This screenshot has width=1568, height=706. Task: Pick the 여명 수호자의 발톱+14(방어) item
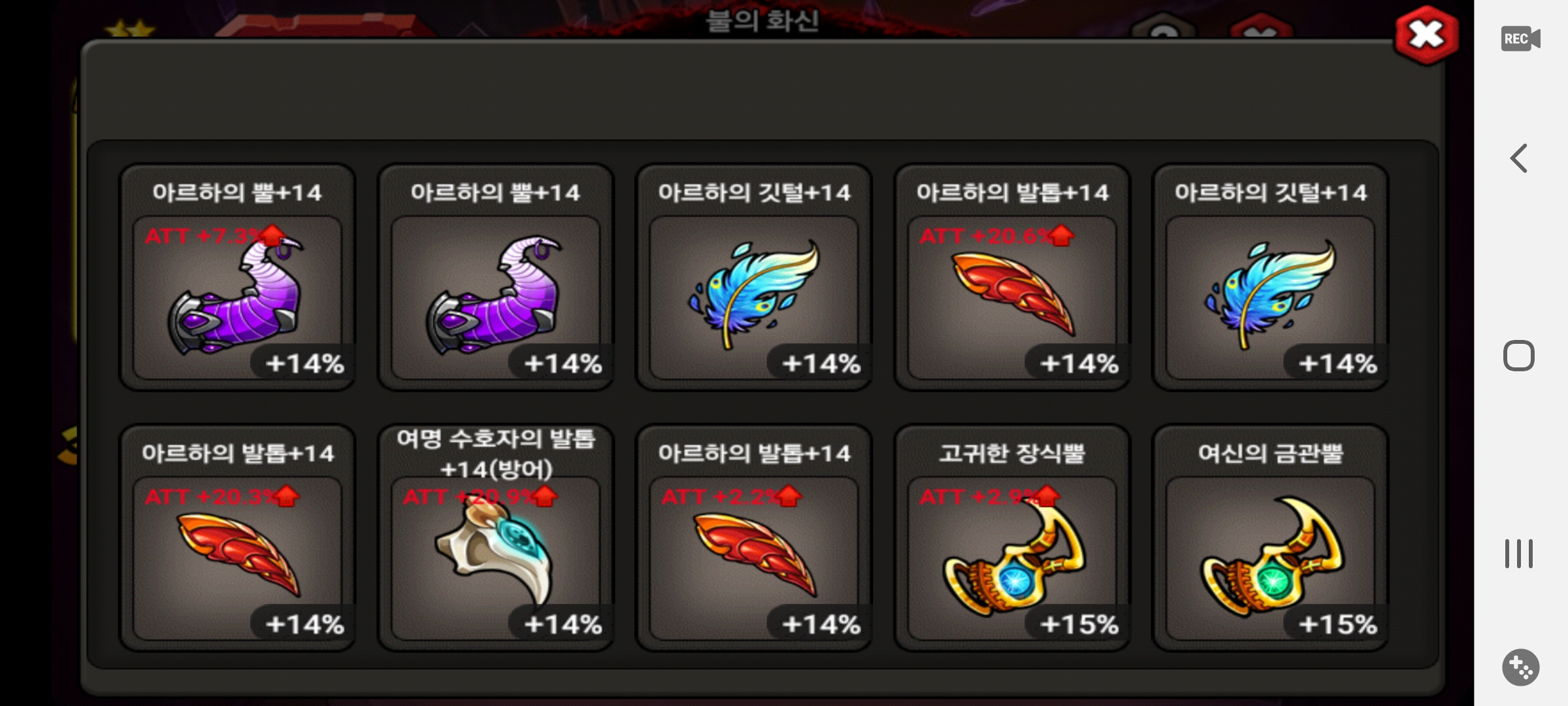tap(495, 538)
